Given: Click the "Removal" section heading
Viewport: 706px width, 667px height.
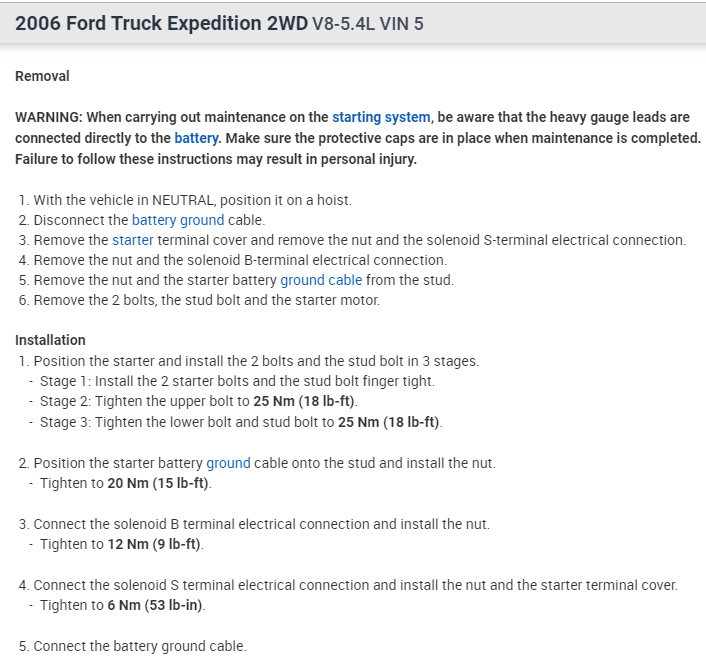Looking at the screenshot, I should coord(42,75).
